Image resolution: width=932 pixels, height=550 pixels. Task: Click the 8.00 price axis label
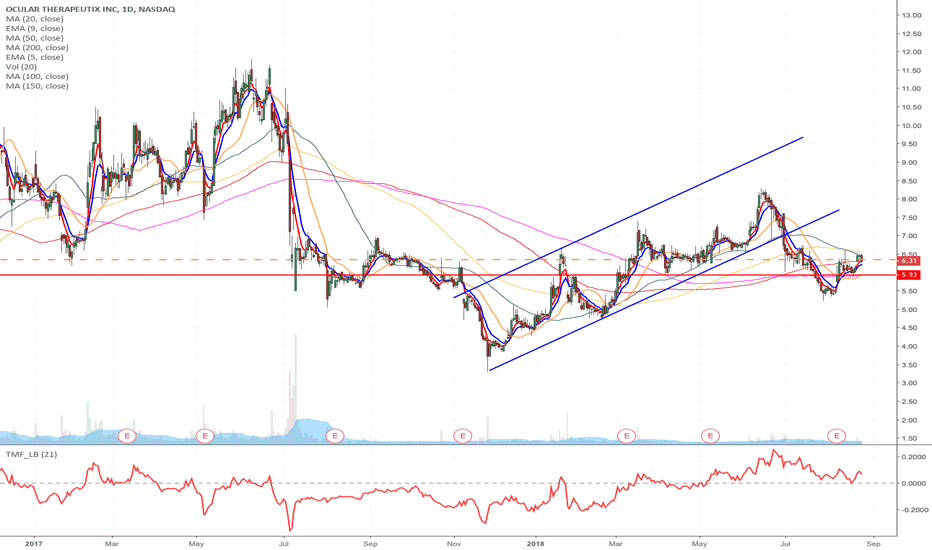(911, 200)
